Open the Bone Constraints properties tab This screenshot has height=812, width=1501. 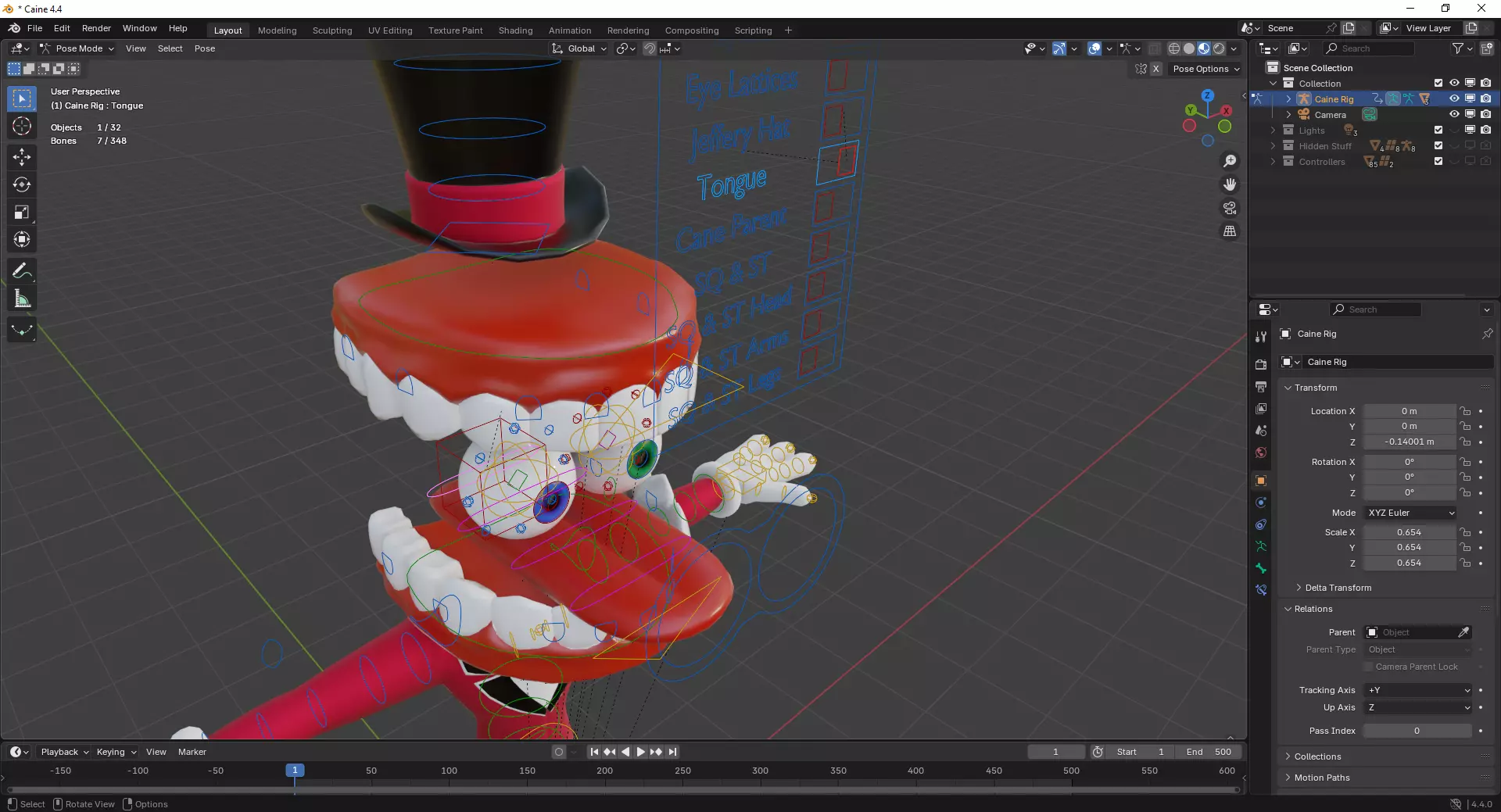[x=1261, y=590]
